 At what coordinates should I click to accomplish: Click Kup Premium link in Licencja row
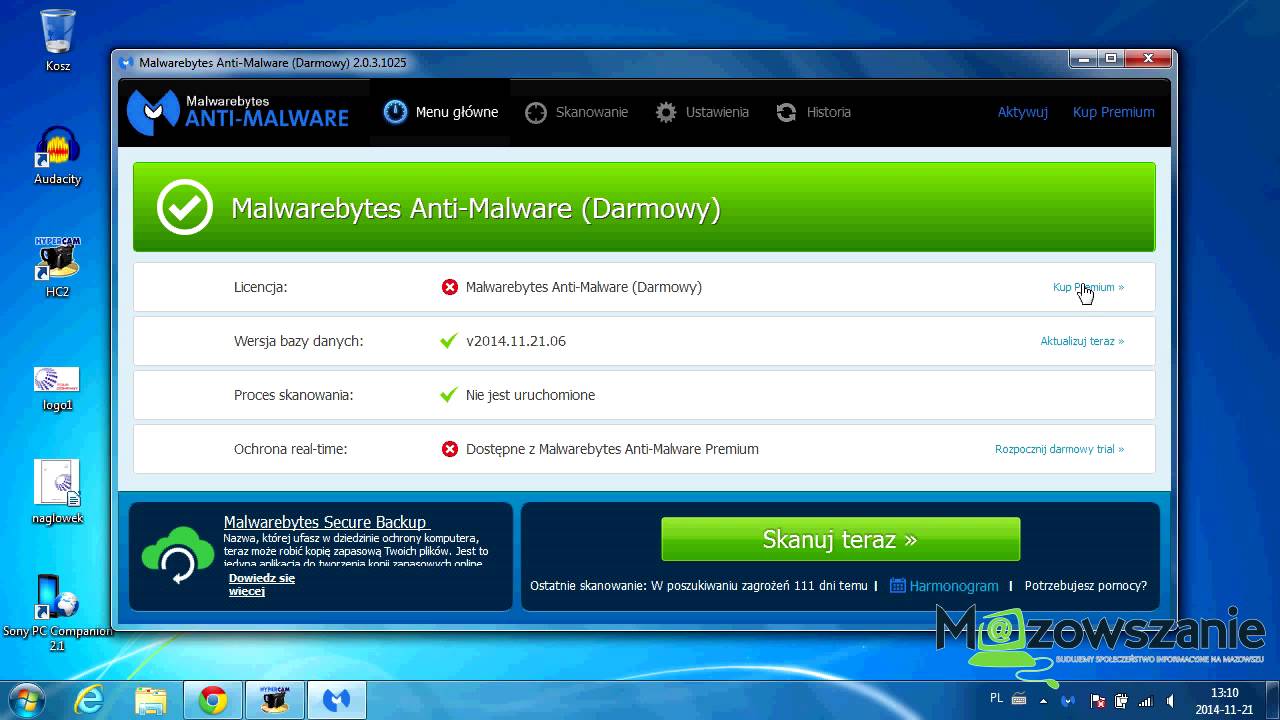tap(1088, 287)
